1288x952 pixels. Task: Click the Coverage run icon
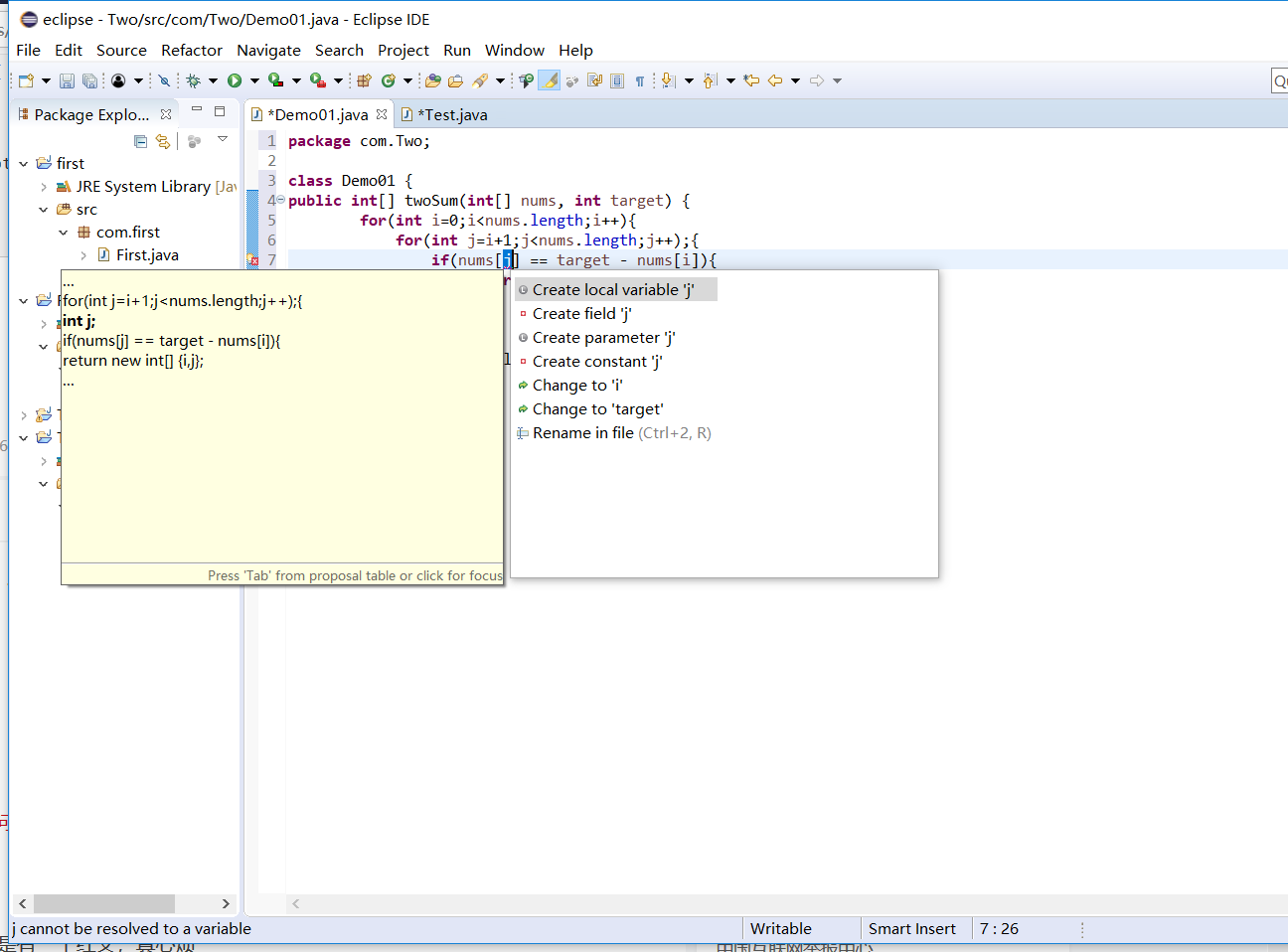pyautogui.click(x=276, y=80)
